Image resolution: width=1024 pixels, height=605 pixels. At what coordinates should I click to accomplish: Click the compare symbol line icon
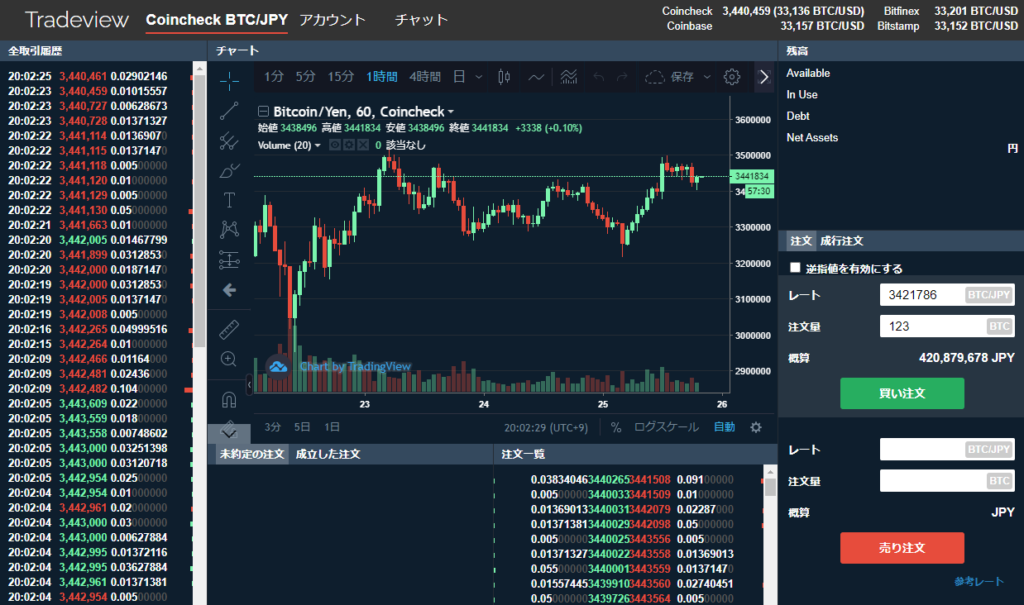click(x=536, y=77)
